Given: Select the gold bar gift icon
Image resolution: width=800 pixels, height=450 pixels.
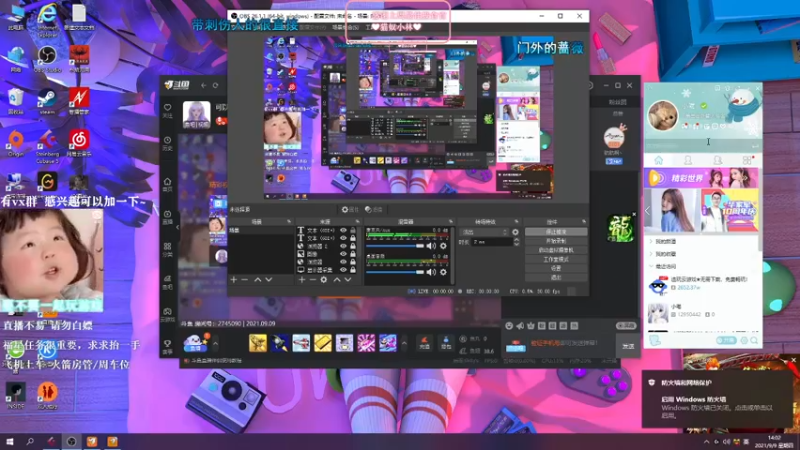Looking at the screenshot, I should [x=322, y=343].
